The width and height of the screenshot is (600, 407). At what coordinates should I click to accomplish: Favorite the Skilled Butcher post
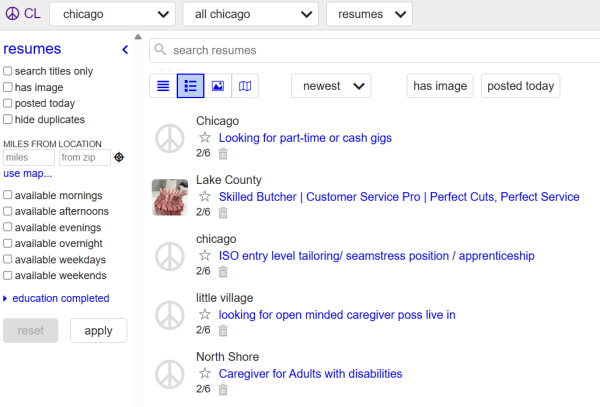pyautogui.click(x=205, y=196)
